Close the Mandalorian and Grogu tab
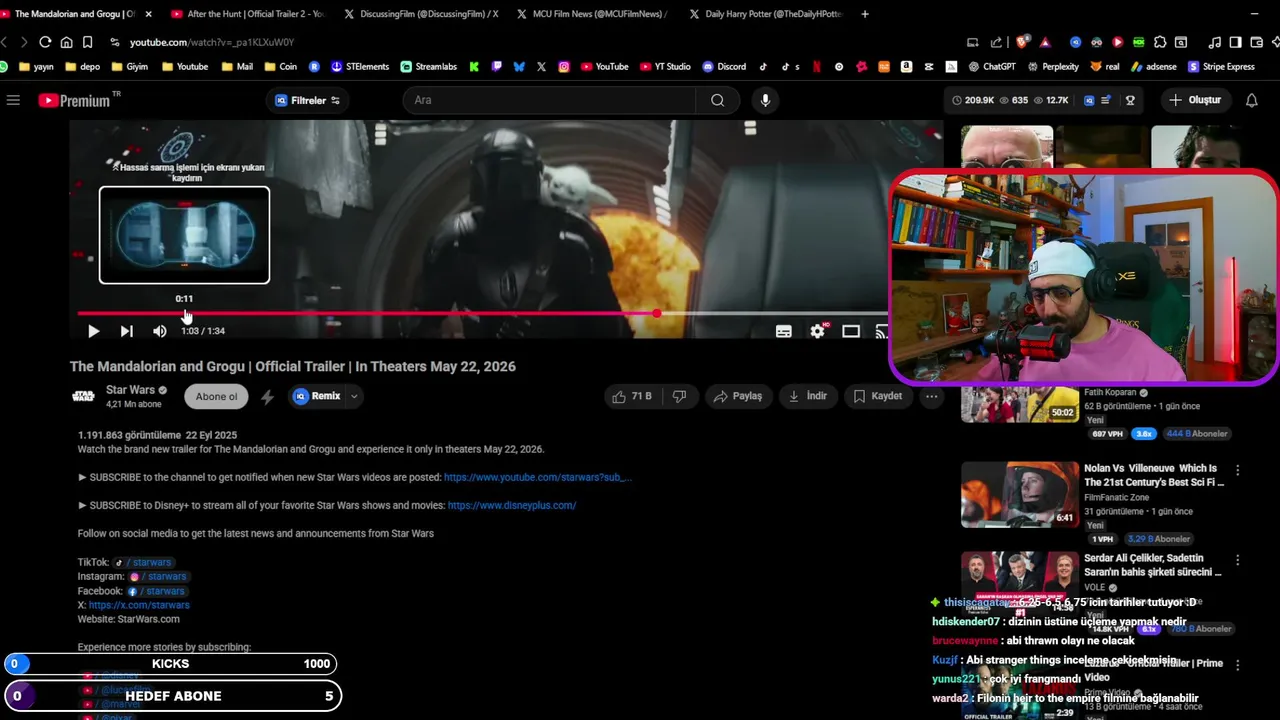 pos(149,14)
